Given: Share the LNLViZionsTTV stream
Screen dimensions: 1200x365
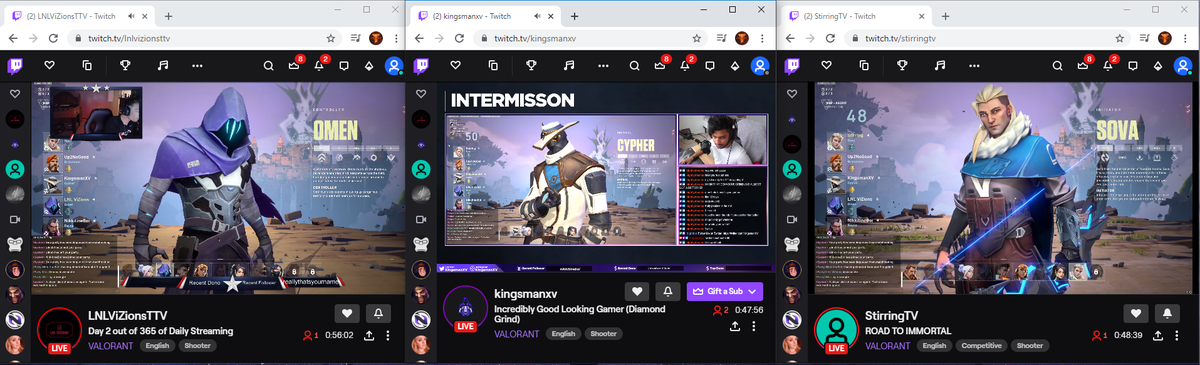Looking at the screenshot, I should (x=370, y=335).
